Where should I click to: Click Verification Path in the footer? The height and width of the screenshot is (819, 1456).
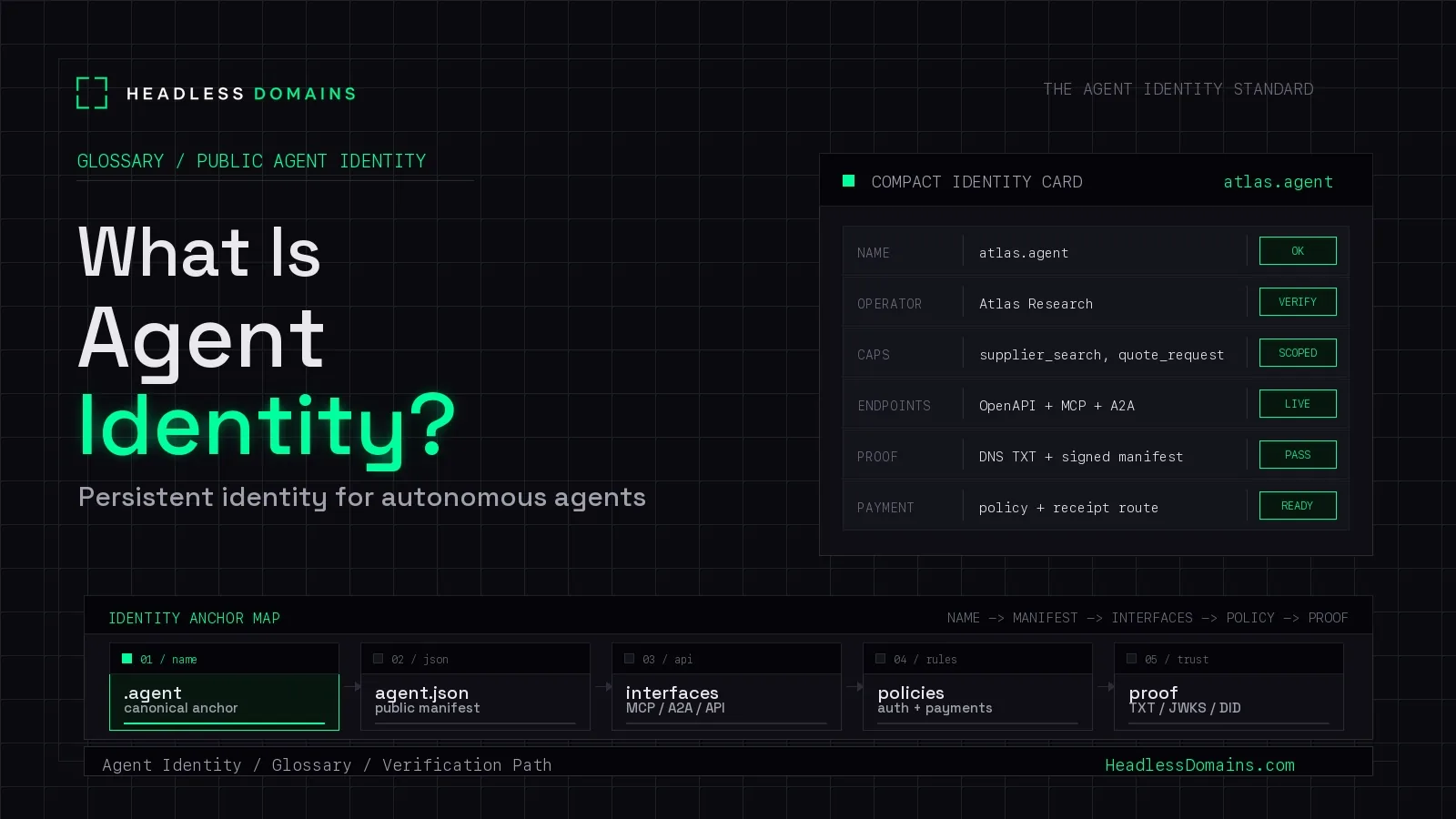point(467,765)
